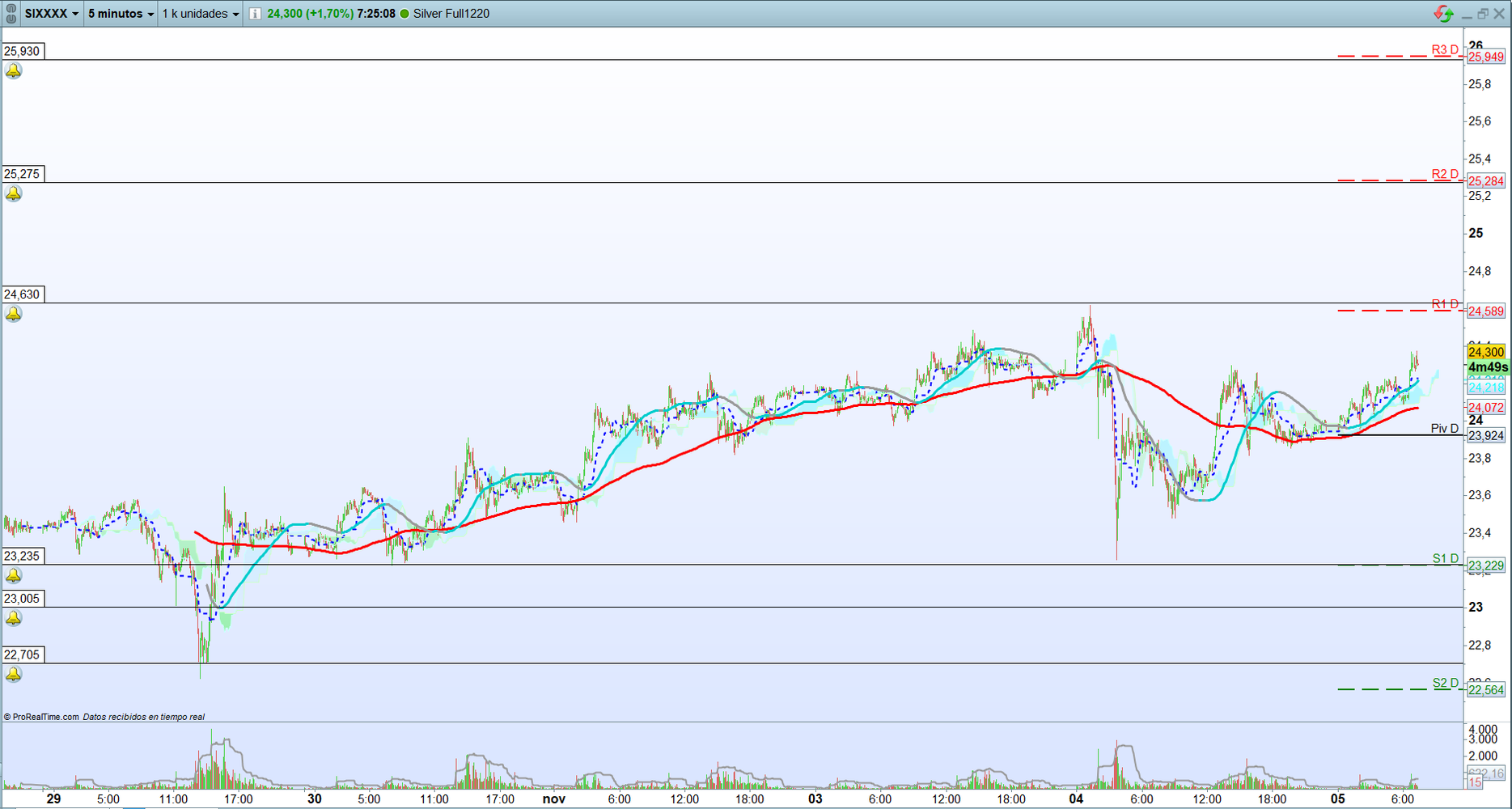Select the 25,930 horizontal line label

pos(23,51)
